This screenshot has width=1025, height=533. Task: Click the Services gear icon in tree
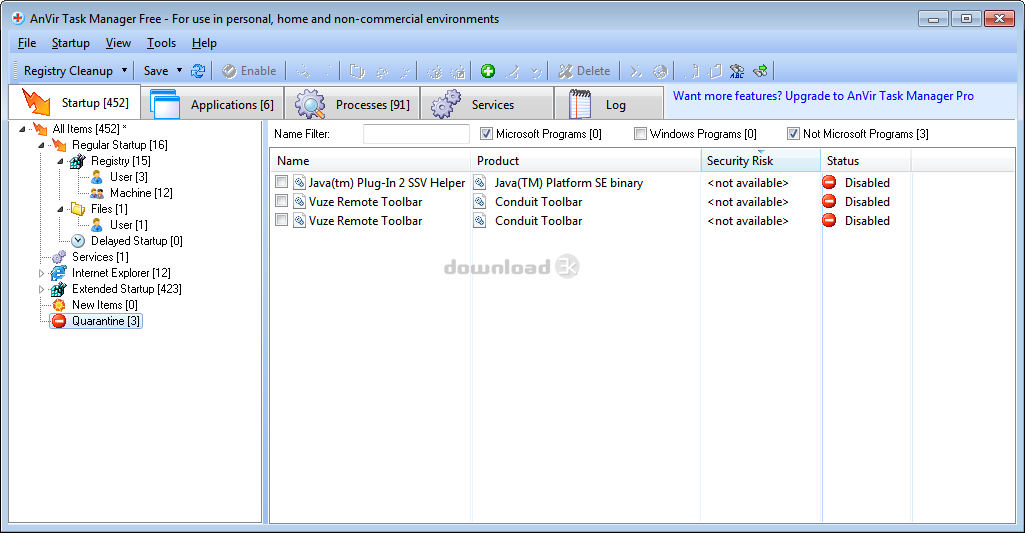(59, 257)
